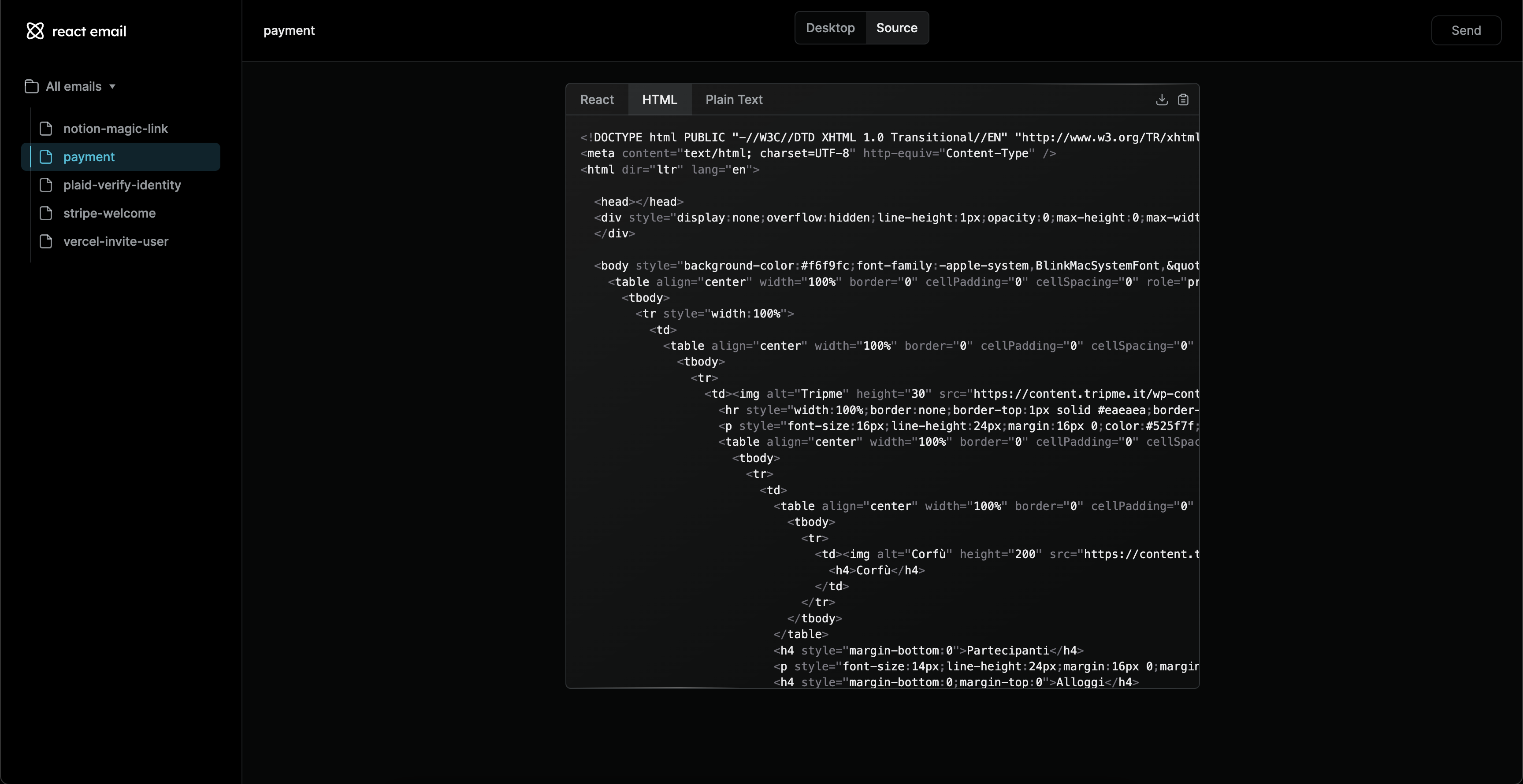Open the notion-magic-link email
Screen dimensions: 1523x784
(x=115, y=129)
